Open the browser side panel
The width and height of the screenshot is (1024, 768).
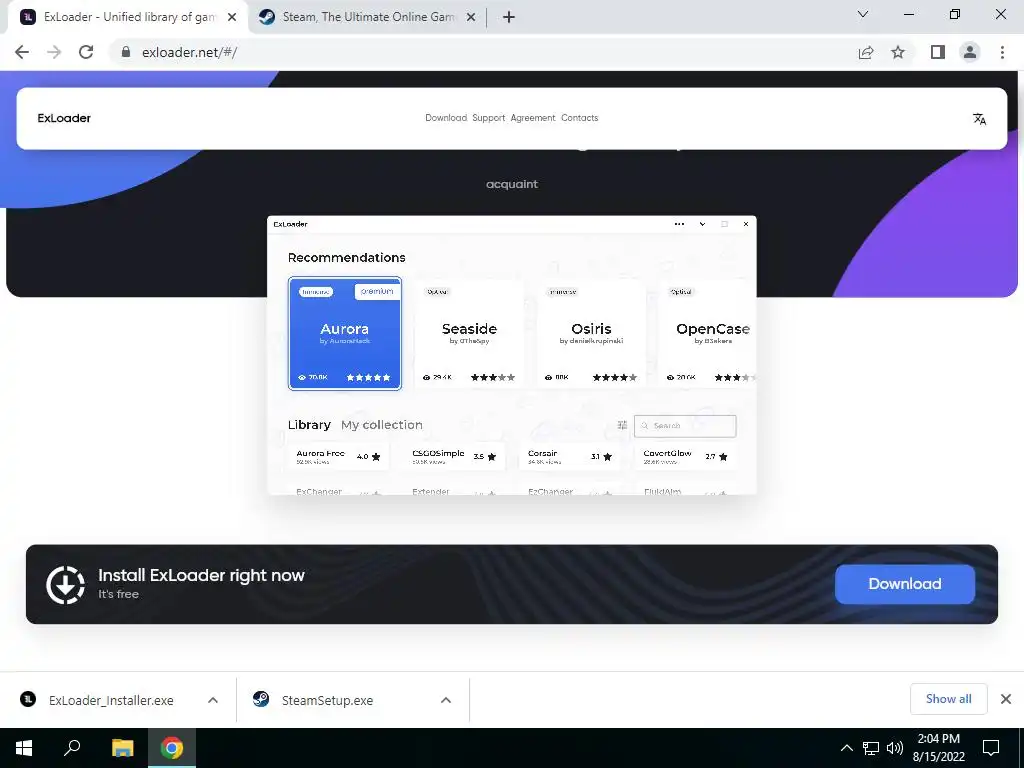[938, 52]
